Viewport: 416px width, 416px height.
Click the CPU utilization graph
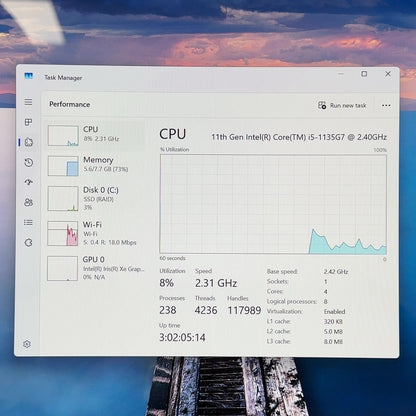[x=273, y=204]
